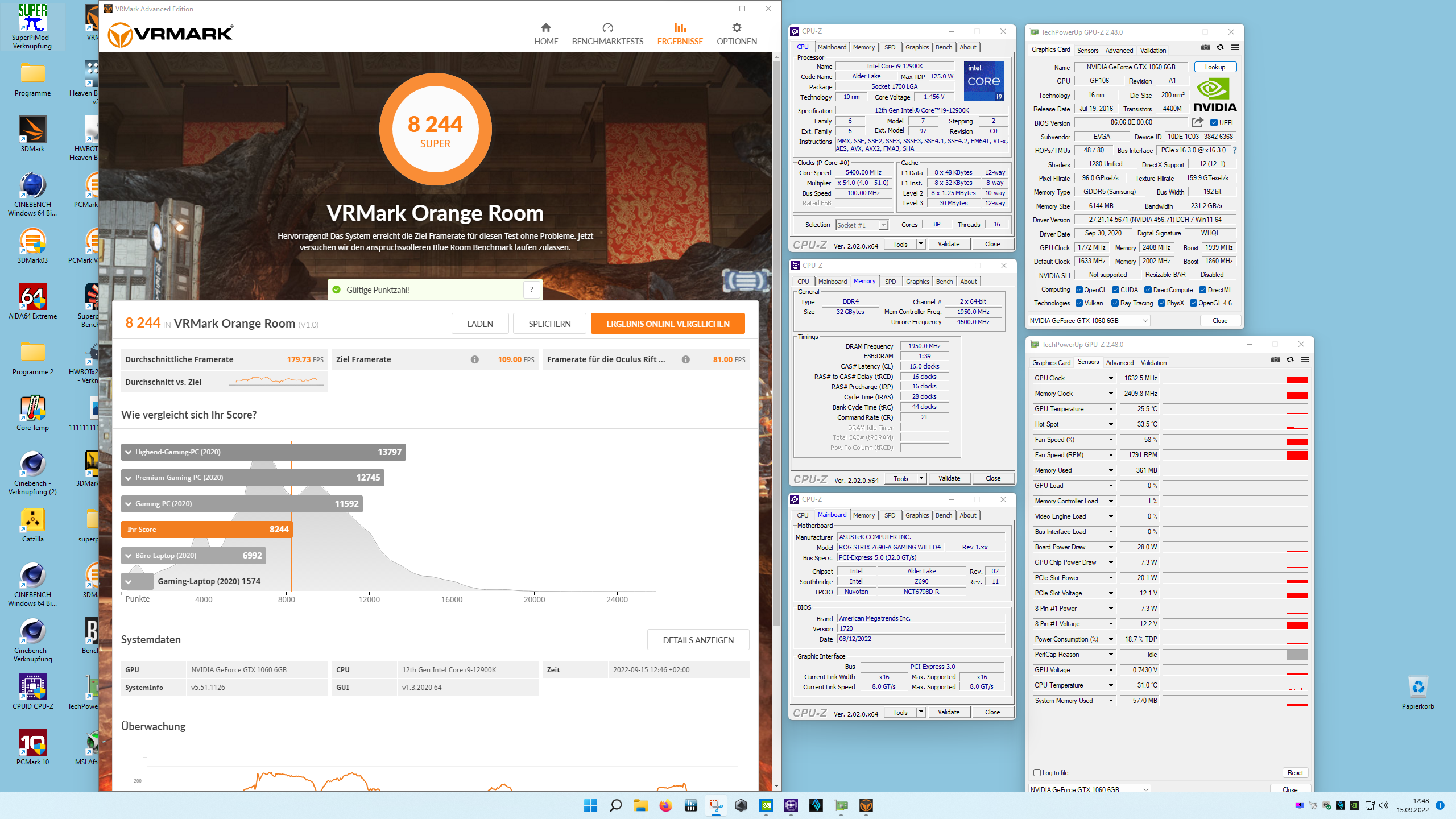Image resolution: width=1456 pixels, height=819 pixels.
Task: Expand the Büro-Laptop (2020) comparison row
Action: pos(193,556)
